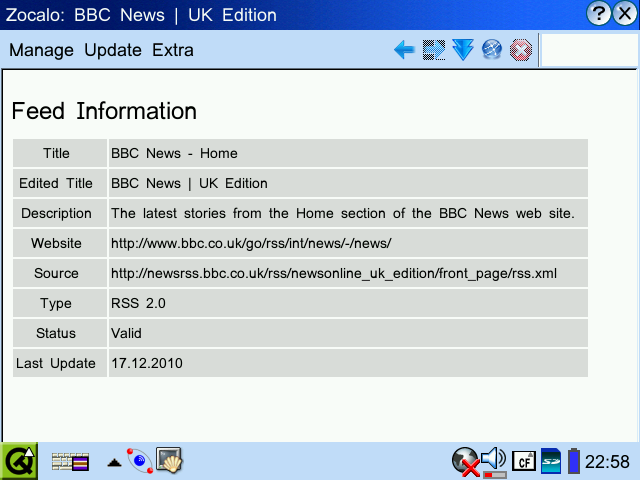Image resolution: width=640 pixels, height=480 pixels.
Task: Click the blue double down-arrow icon
Action: point(462,50)
